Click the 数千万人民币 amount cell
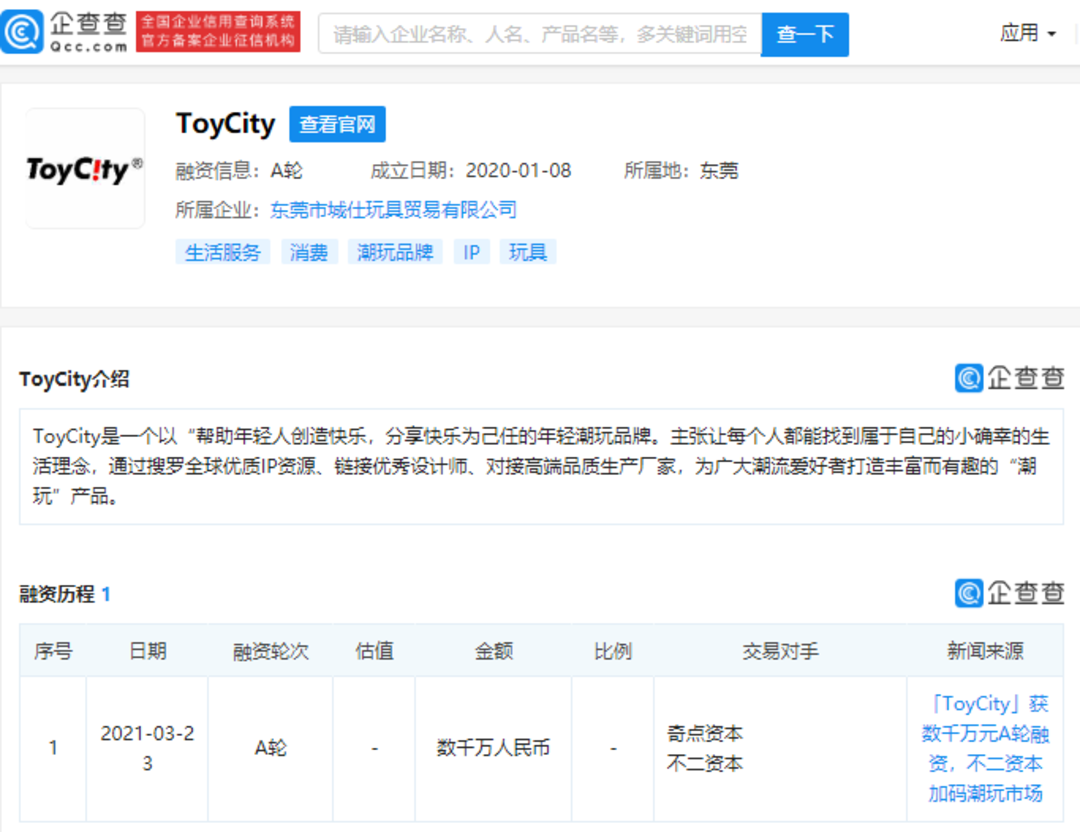 point(493,748)
